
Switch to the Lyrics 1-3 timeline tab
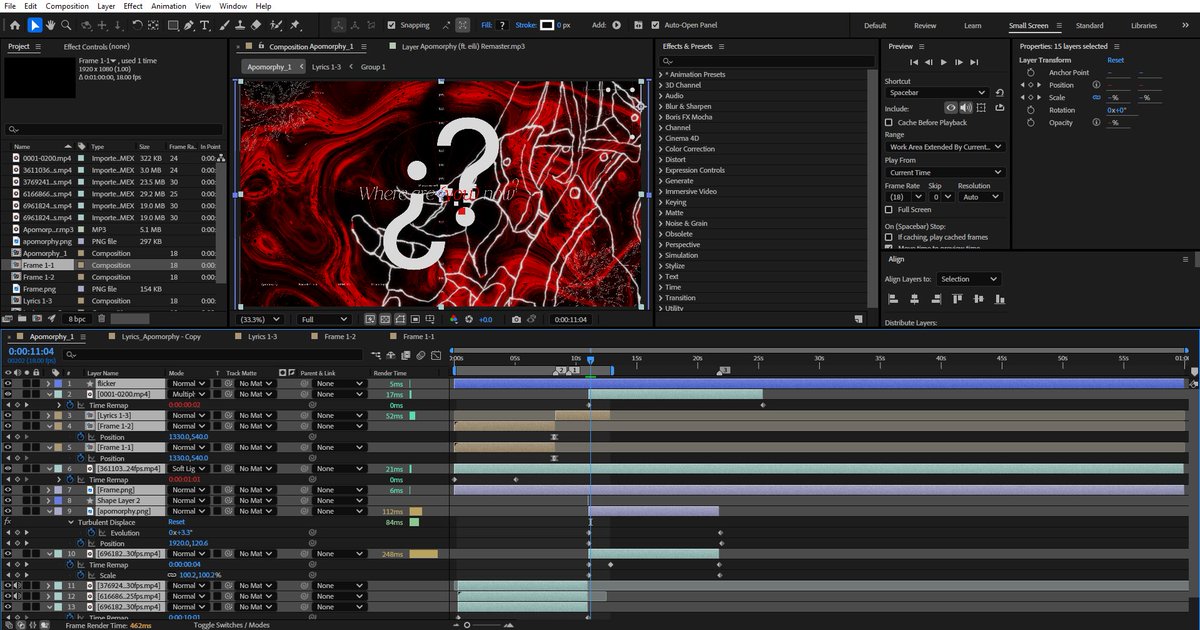pyautogui.click(x=263, y=337)
